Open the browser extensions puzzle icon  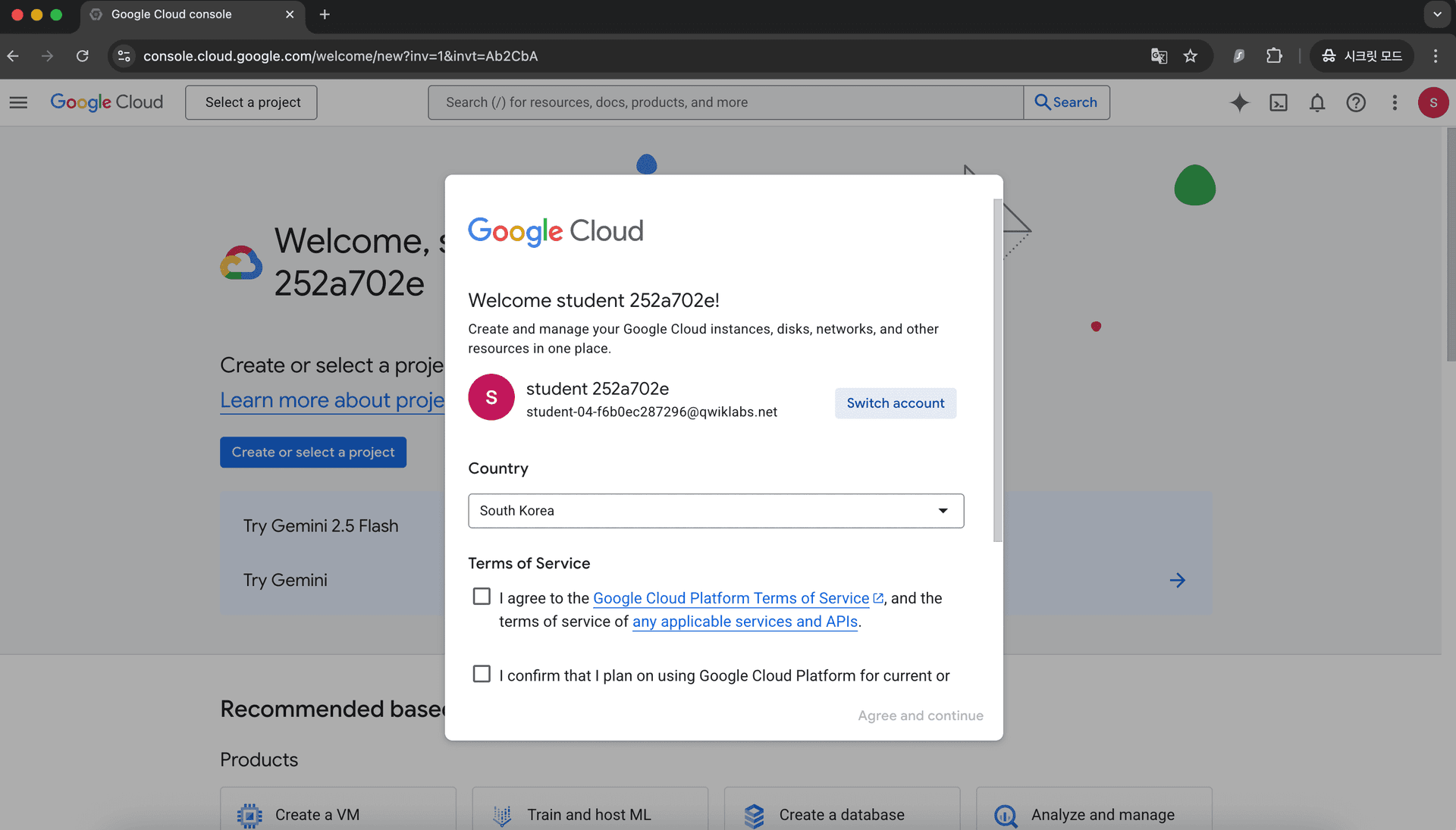point(1275,56)
